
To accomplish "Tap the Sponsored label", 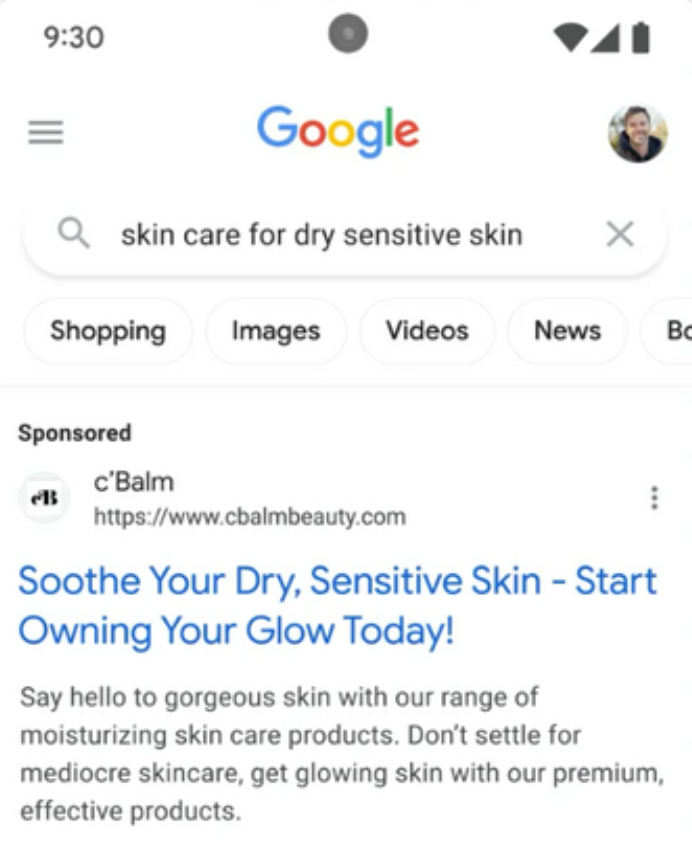I will tap(74, 433).
